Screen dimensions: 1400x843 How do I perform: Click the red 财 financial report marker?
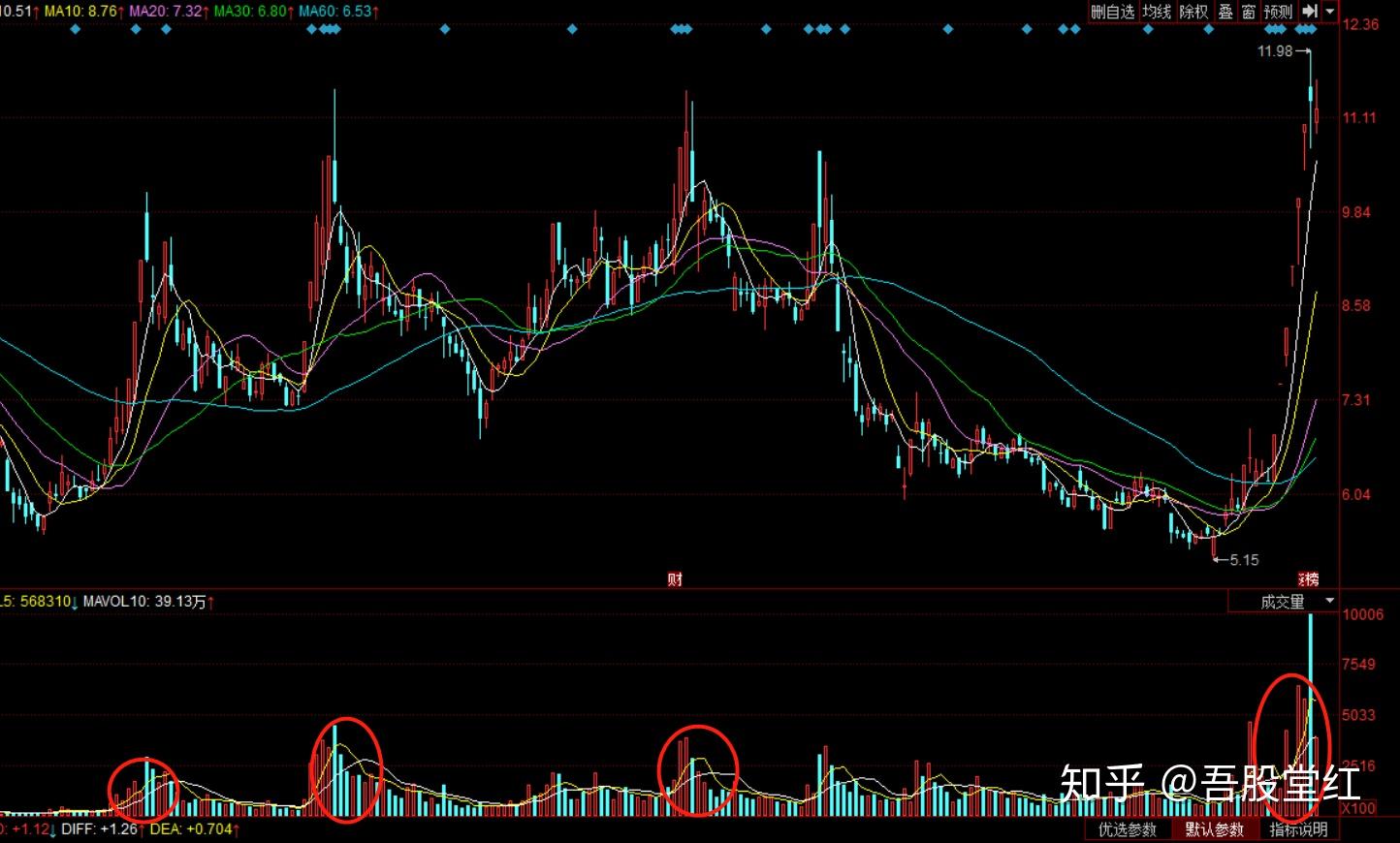675,579
